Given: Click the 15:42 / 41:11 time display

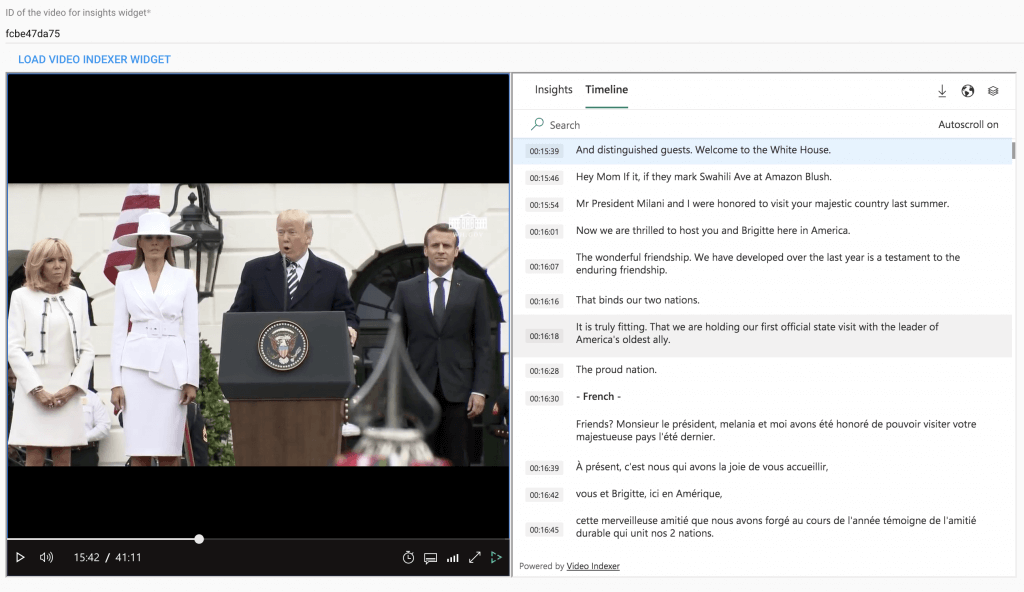Looking at the screenshot, I should (x=107, y=557).
